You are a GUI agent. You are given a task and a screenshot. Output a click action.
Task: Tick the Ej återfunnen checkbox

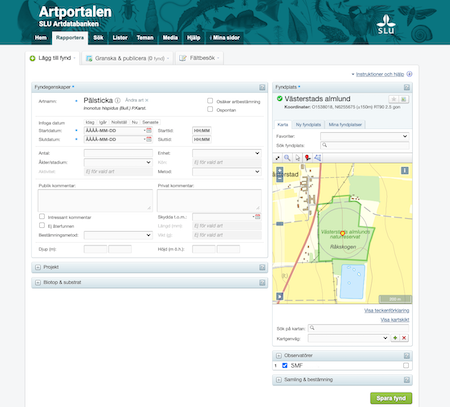coord(42,225)
